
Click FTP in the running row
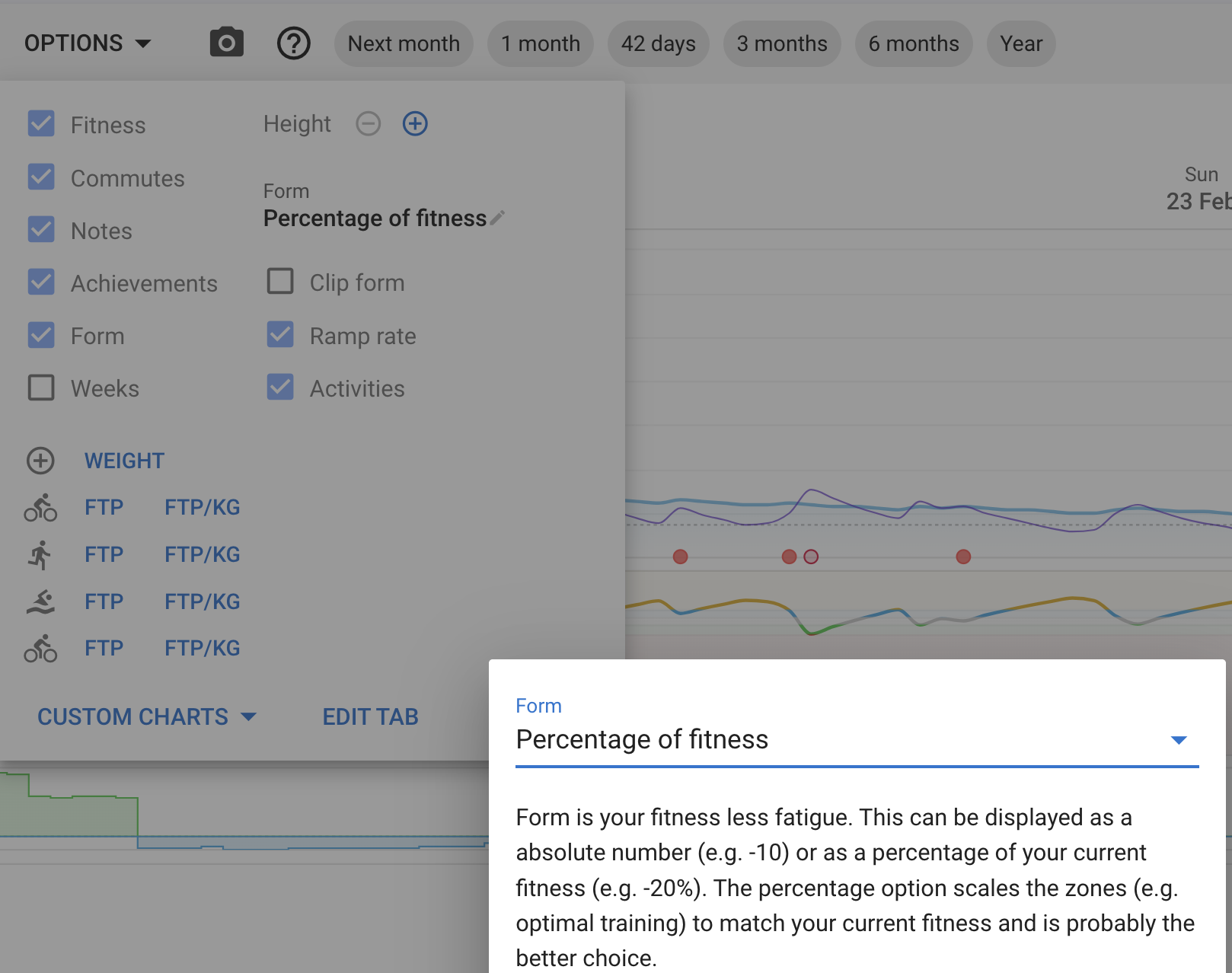[104, 554]
